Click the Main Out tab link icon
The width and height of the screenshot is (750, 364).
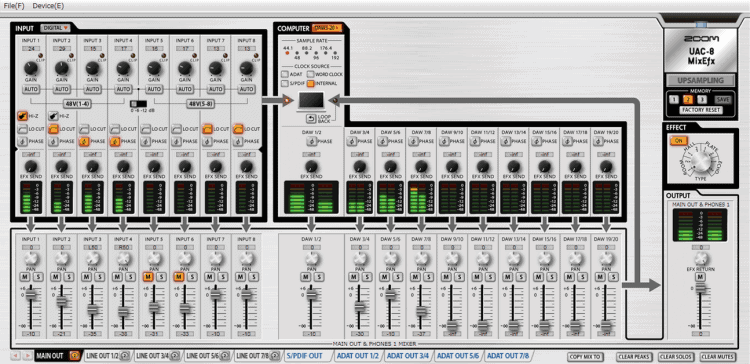click(74, 356)
